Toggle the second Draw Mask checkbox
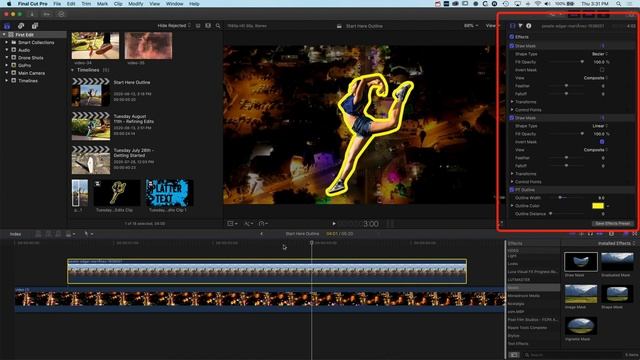The width and height of the screenshot is (640, 360). tap(511, 118)
